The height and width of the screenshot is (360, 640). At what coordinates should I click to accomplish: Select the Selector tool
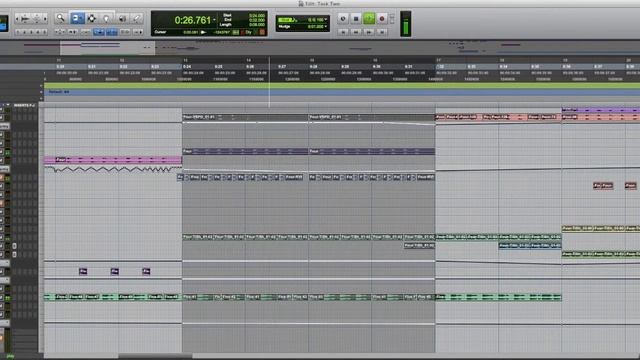point(91,18)
